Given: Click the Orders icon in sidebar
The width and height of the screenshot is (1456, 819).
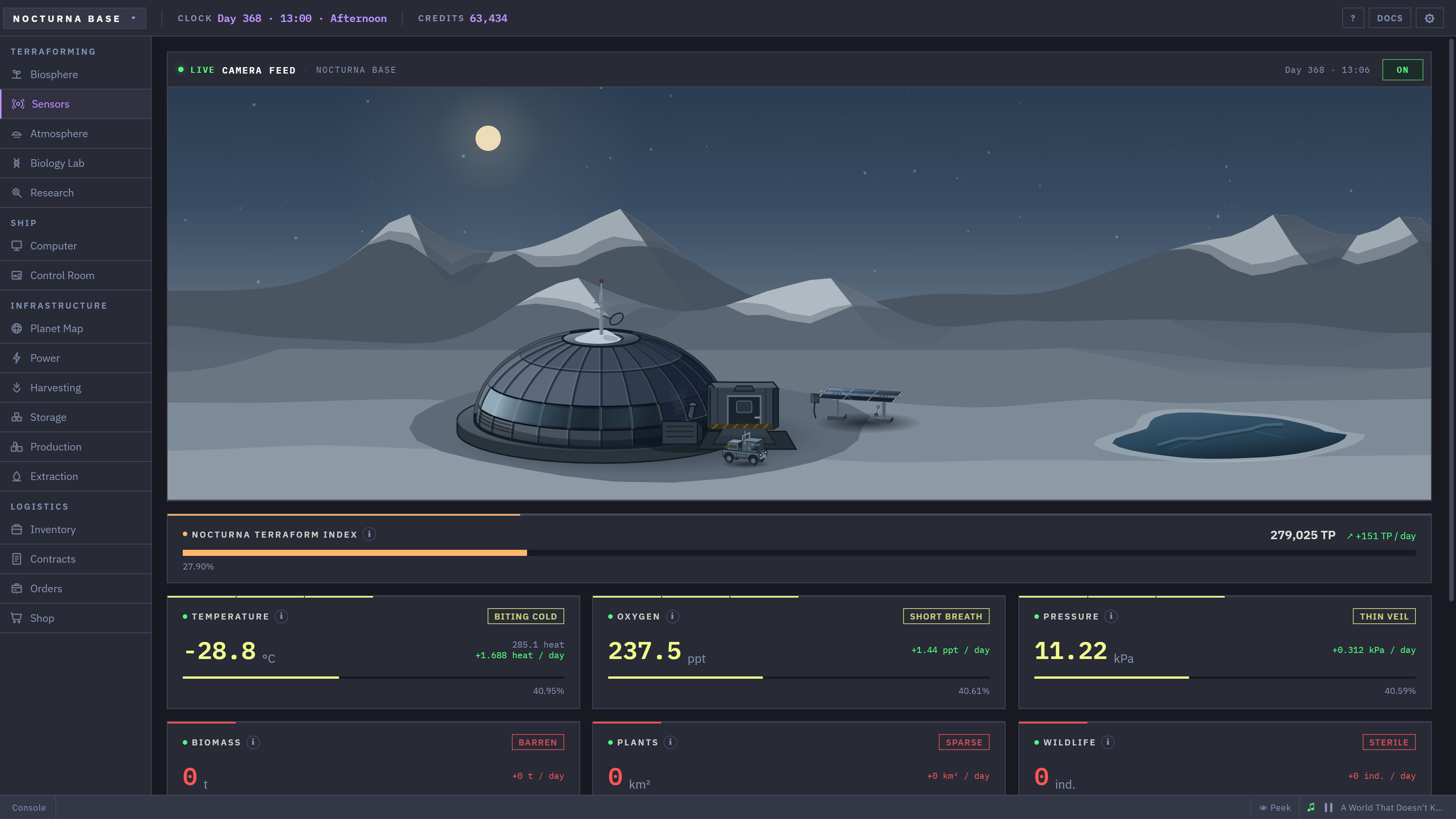Looking at the screenshot, I should (x=17, y=588).
